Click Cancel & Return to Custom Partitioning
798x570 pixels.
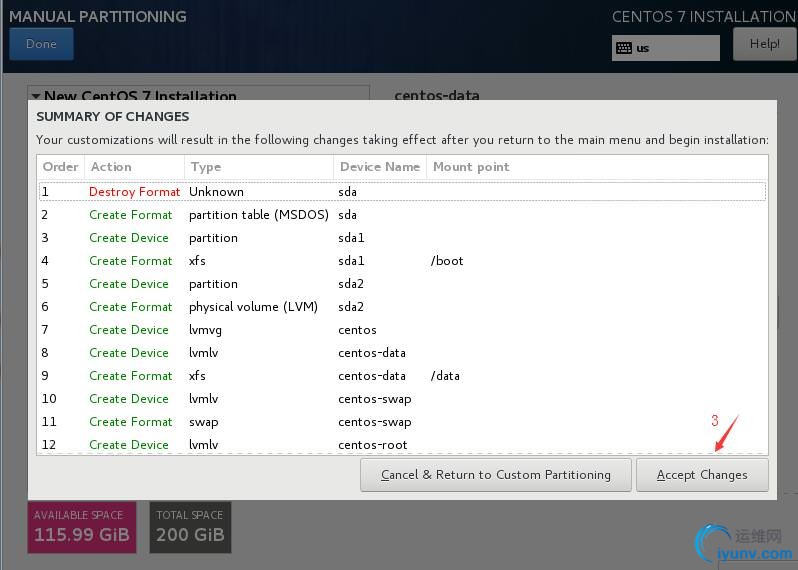point(496,475)
